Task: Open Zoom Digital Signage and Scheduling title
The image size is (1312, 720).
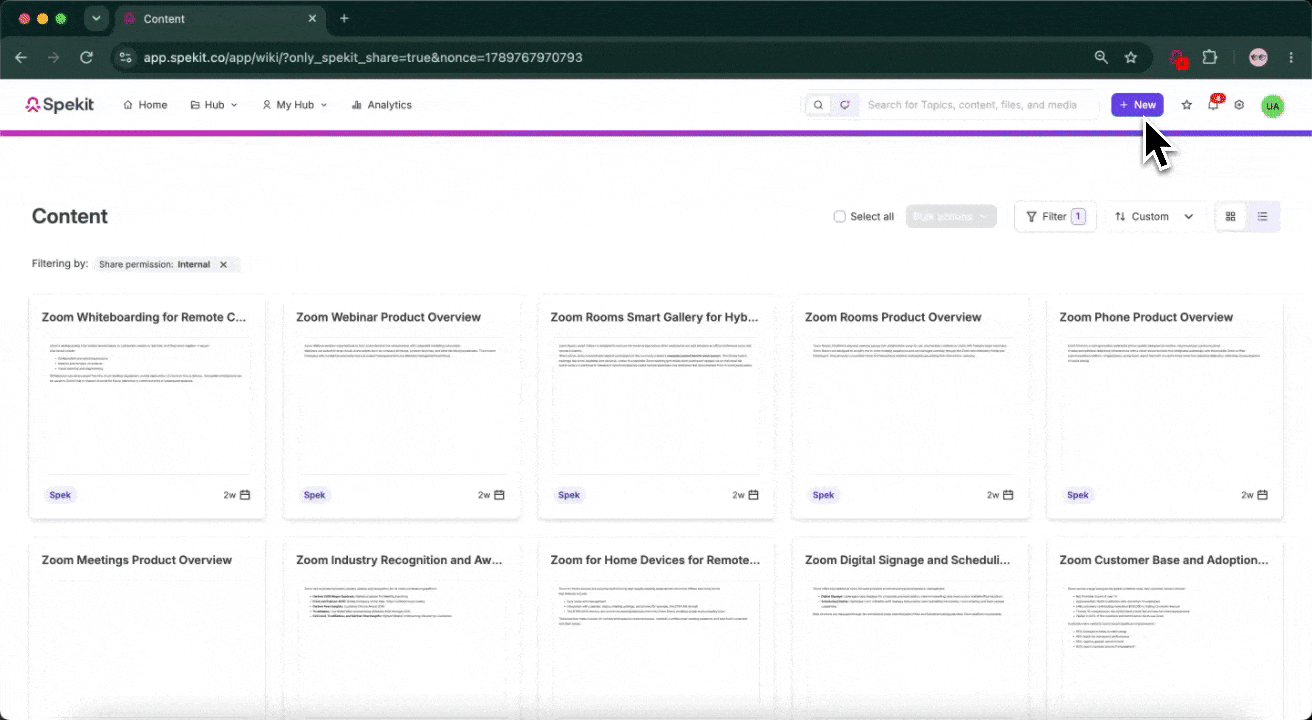Action: coord(908,560)
